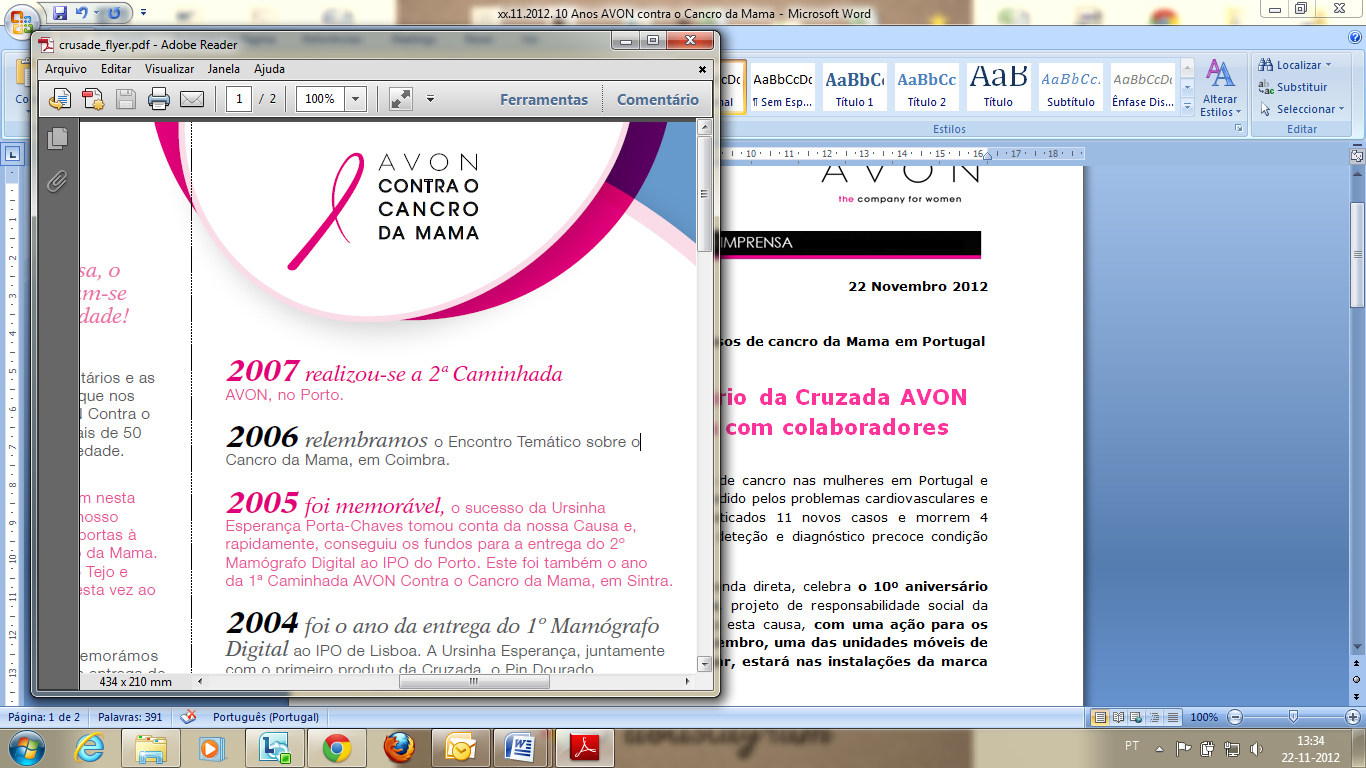Send the PDF by email icon
Image resolution: width=1366 pixels, height=768 pixels.
191,99
